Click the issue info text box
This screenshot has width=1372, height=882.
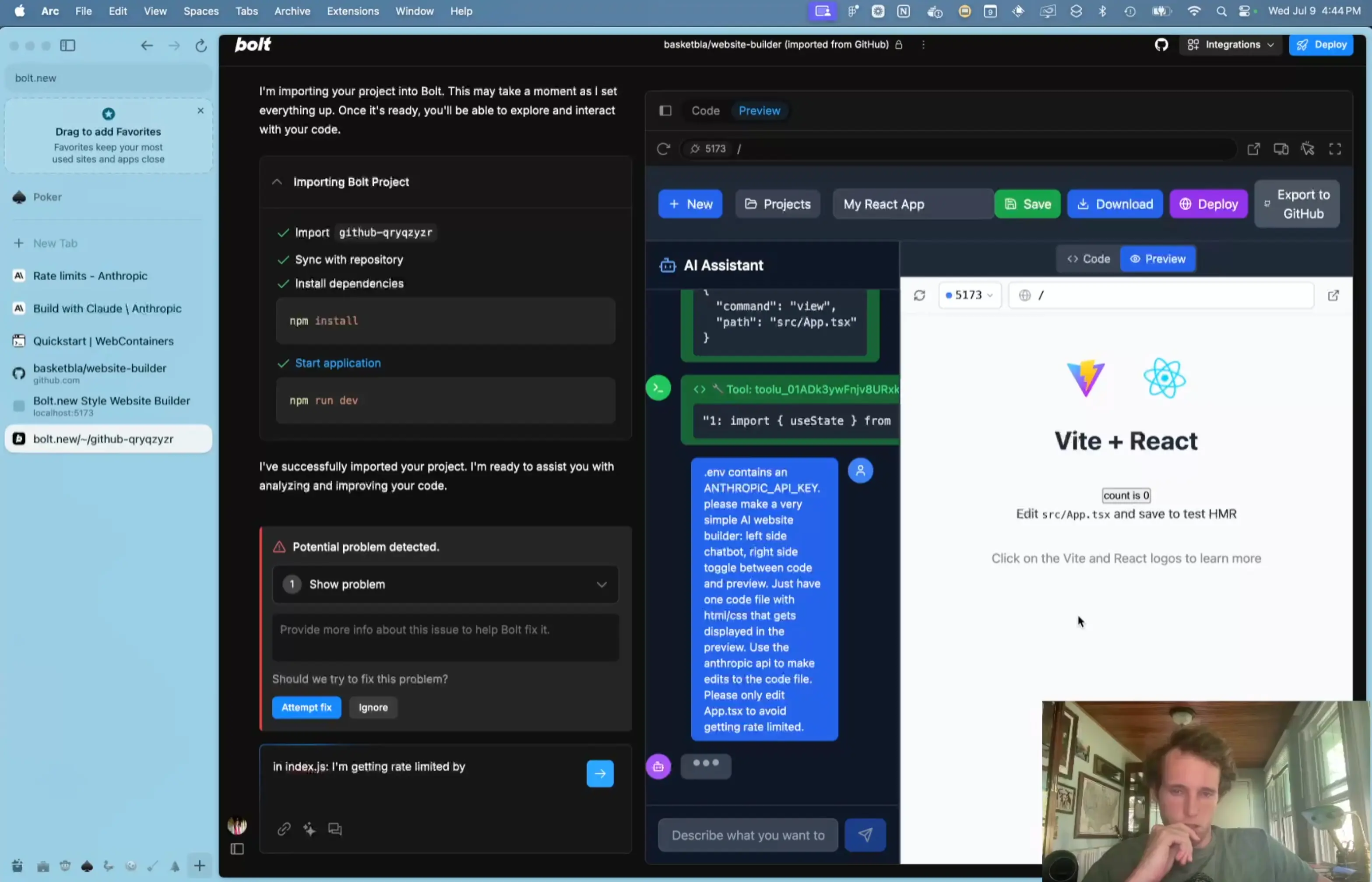[445, 638]
